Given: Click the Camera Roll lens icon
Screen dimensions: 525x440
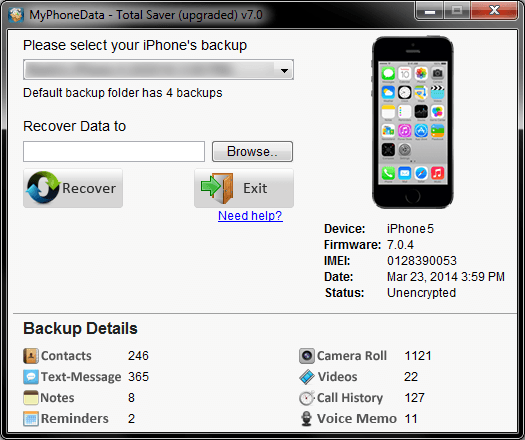Looking at the screenshot, I should tap(307, 356).
